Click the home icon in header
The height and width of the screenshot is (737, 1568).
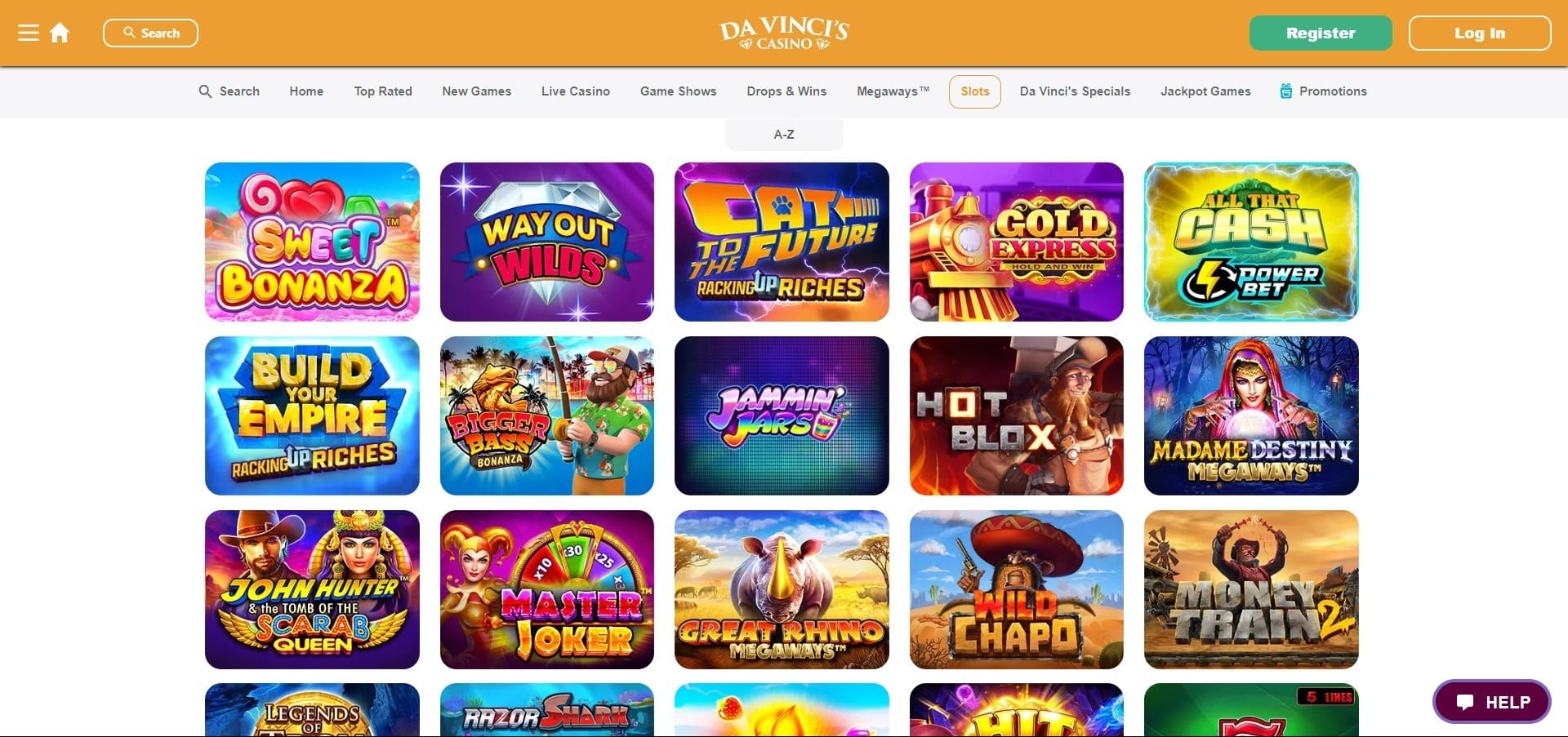tap(60, 33)
